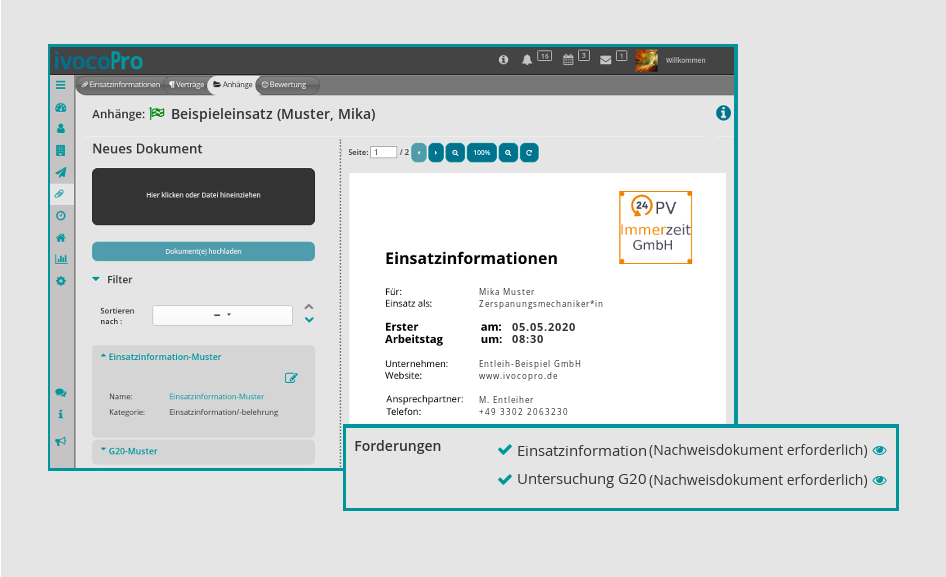
Task: Click the megaphone icon in lower sidebar
Action: [x=60, y=441]
